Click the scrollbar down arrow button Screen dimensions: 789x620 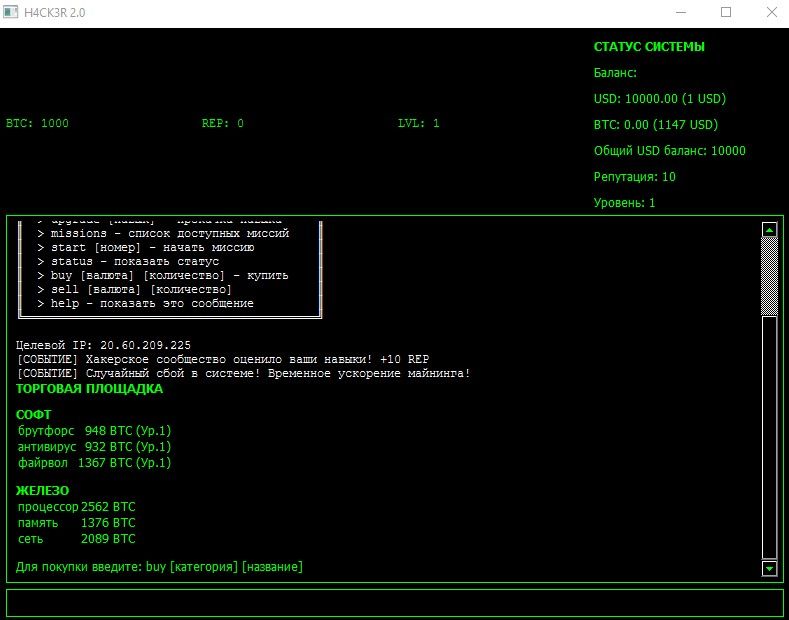769,568
